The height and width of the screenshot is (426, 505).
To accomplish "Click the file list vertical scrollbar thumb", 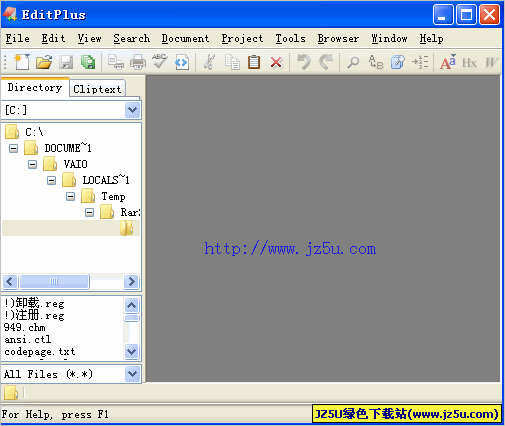I will (132, 318).
